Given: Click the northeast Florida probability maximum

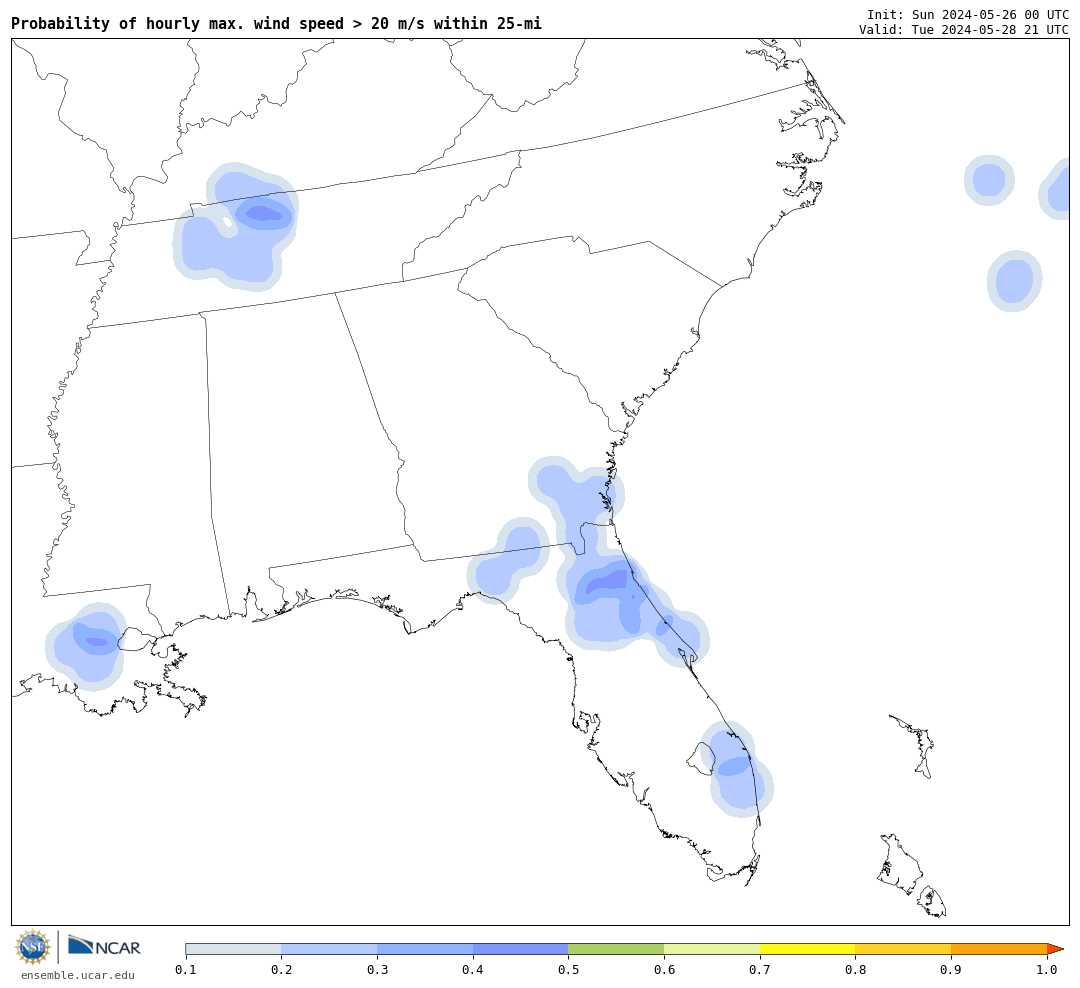Looking at the screenshot, I should click(x=607, y=582).
